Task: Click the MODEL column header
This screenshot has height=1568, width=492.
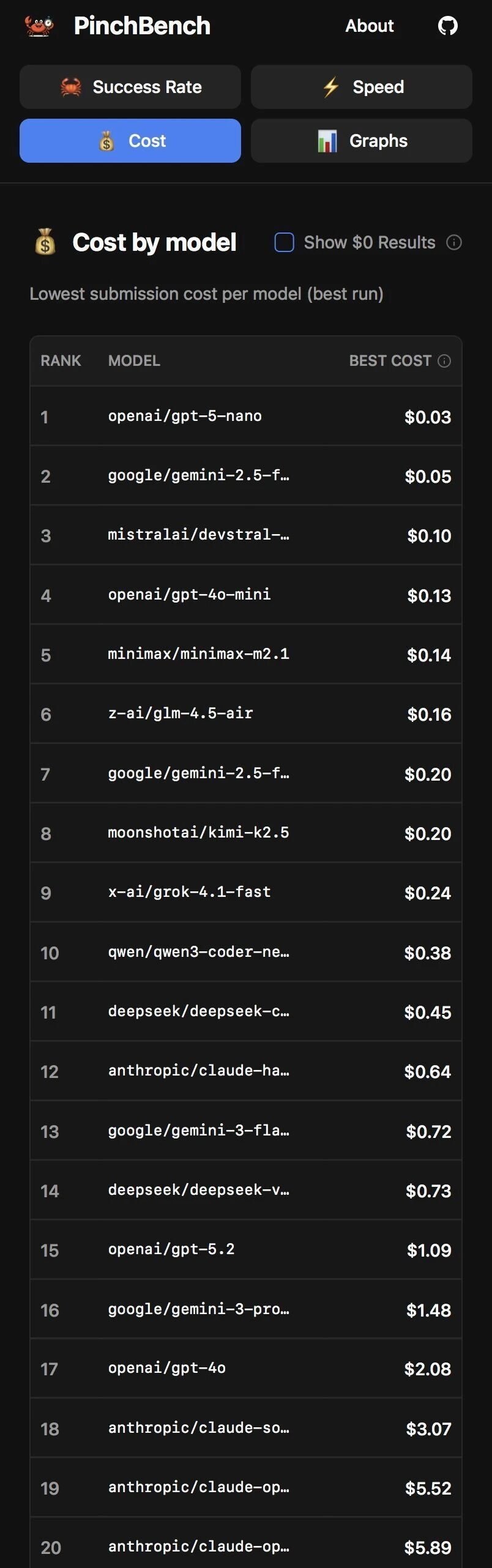Action: (x=134, y=361)
